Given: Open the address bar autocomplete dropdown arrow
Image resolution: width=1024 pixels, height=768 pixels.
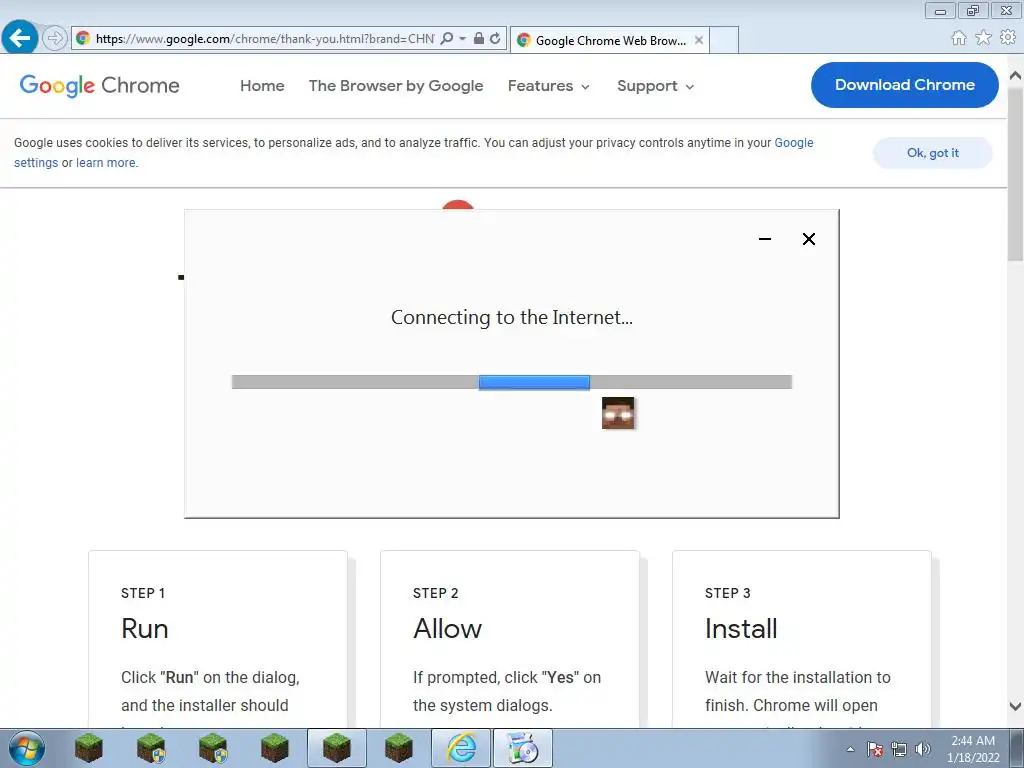Looking at the screenshot, I should (462, 39).
